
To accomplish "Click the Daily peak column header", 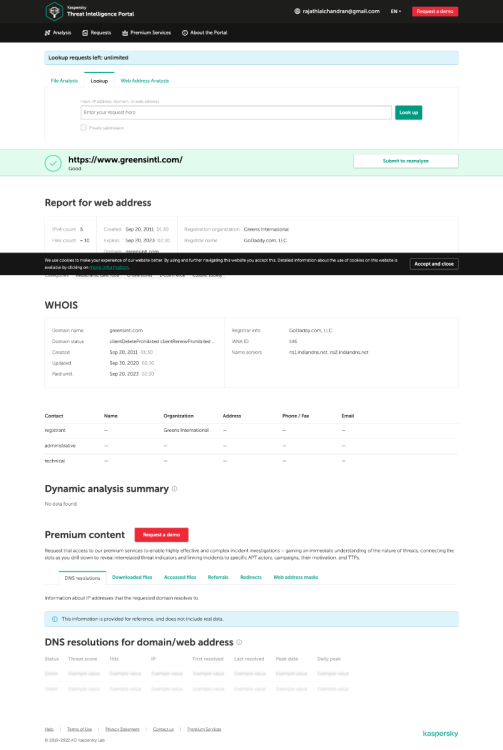I will (329, 659).
